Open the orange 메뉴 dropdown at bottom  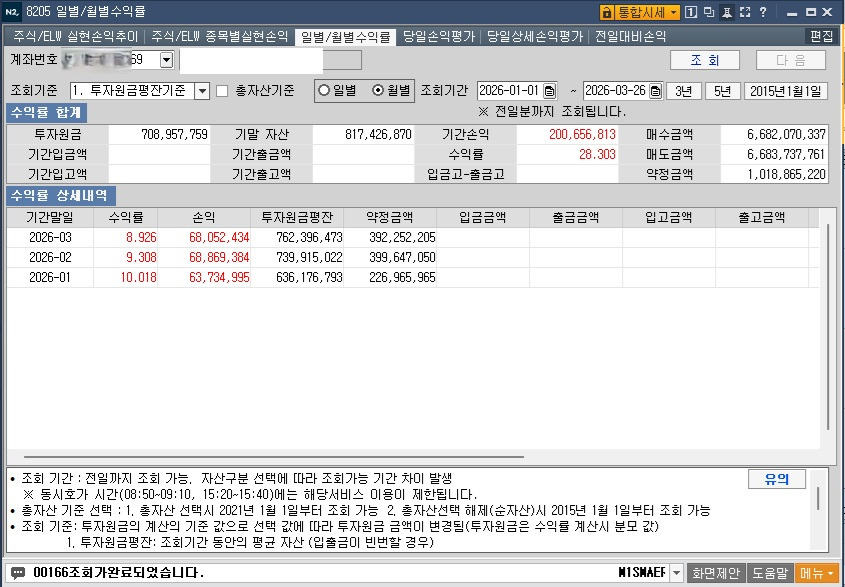click(x=817, y=573)
